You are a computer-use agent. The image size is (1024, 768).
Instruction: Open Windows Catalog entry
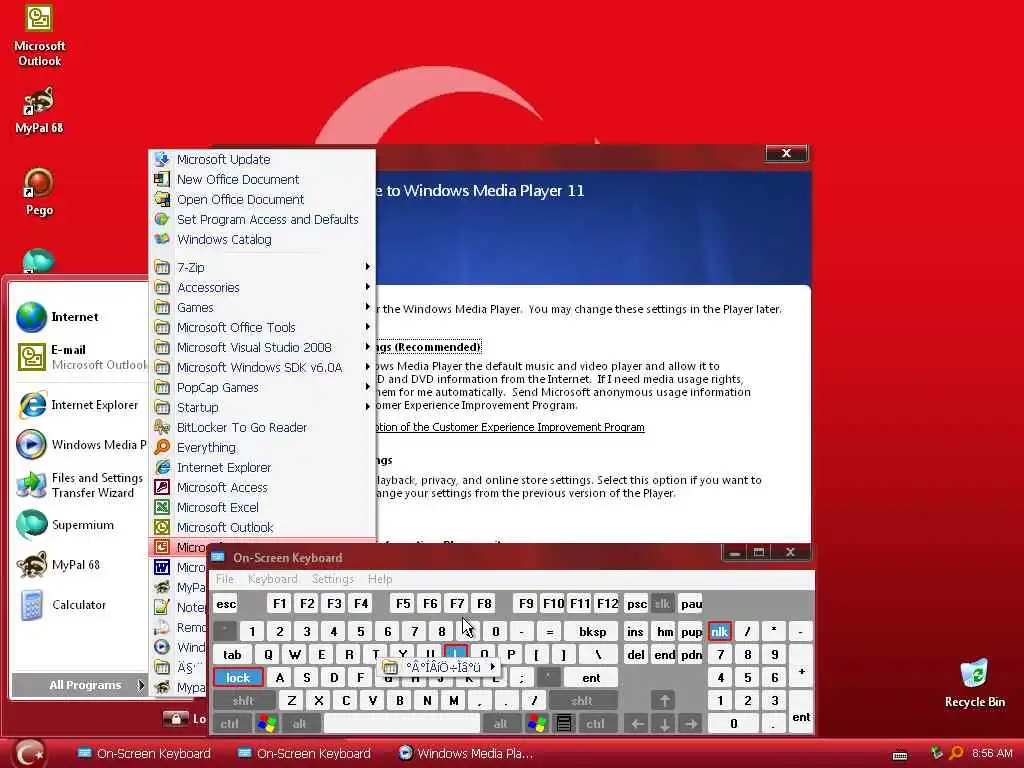[263, 240]
